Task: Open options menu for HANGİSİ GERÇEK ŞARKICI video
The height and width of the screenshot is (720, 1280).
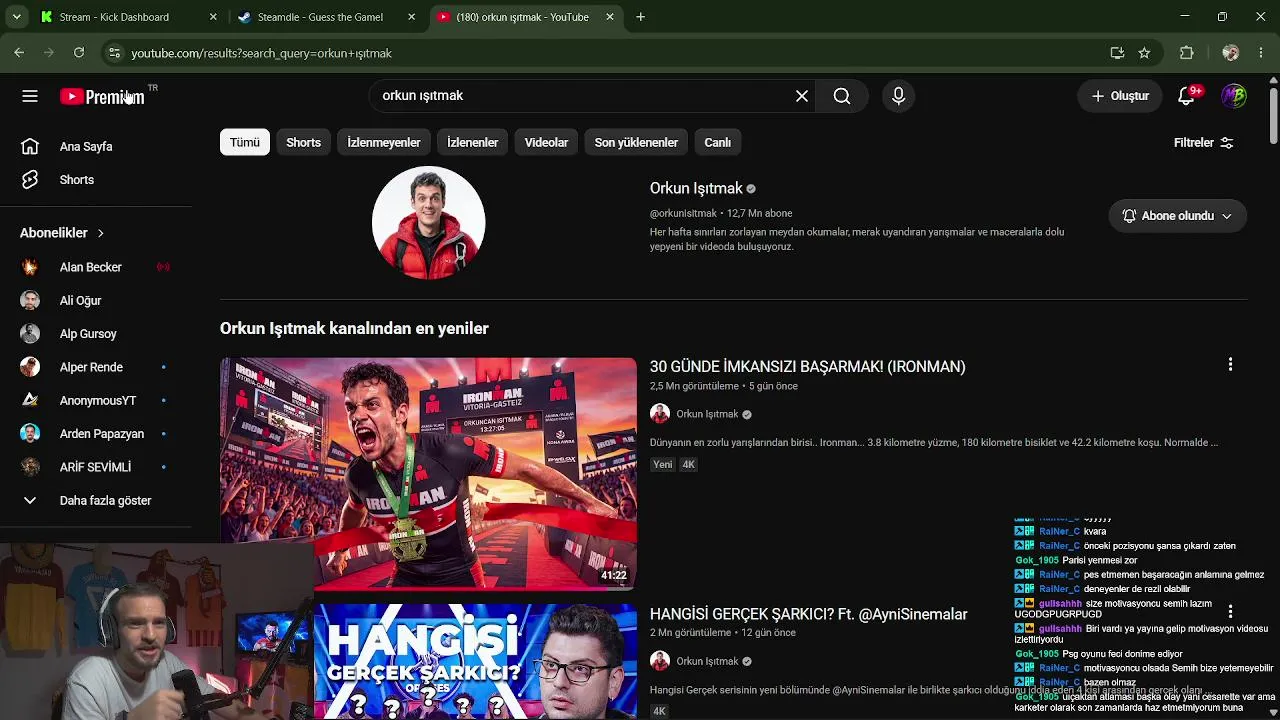Action: pos(1230,611)
